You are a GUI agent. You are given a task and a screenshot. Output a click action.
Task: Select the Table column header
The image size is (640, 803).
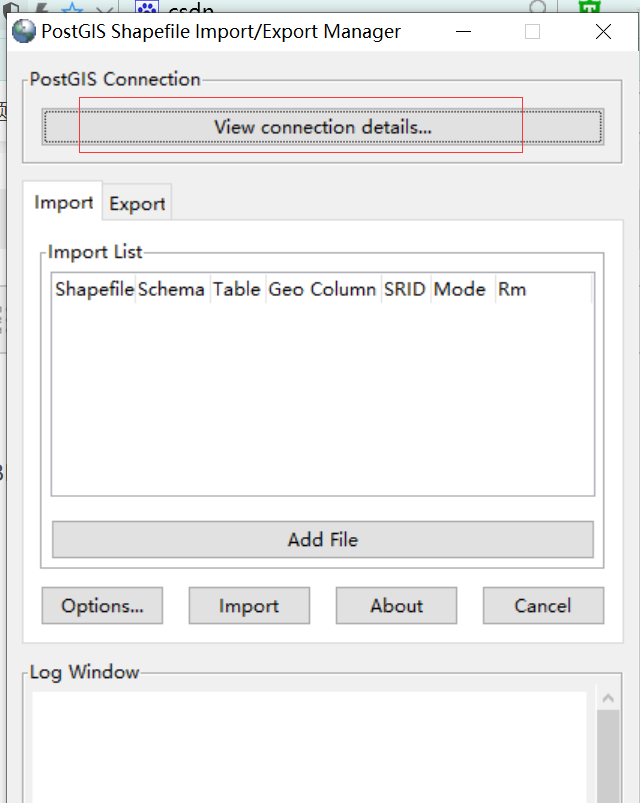tap(238, 289)
